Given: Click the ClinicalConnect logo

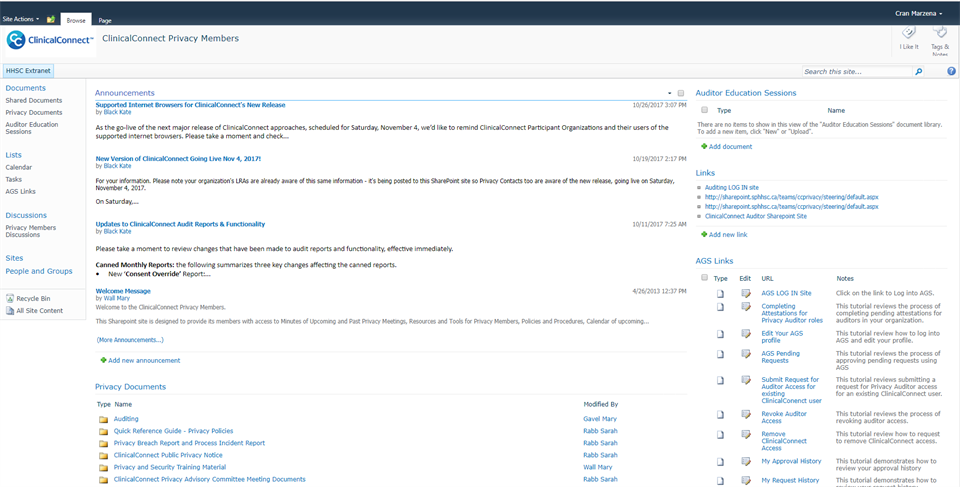Looking at the screenshot, I should click(50, 40).
